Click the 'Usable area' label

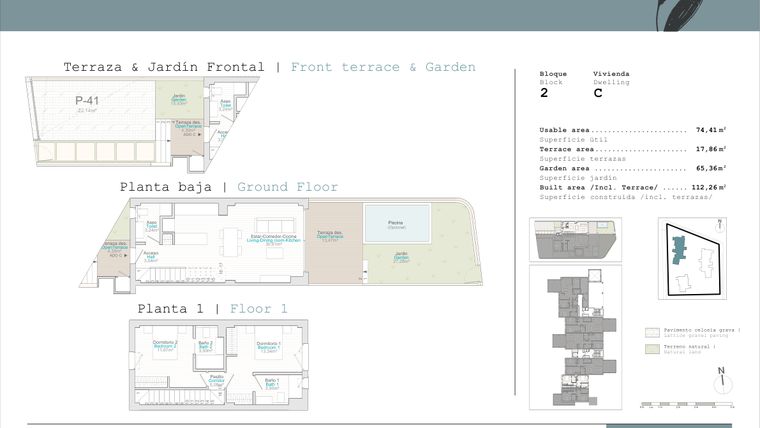[x=564, y=130]
